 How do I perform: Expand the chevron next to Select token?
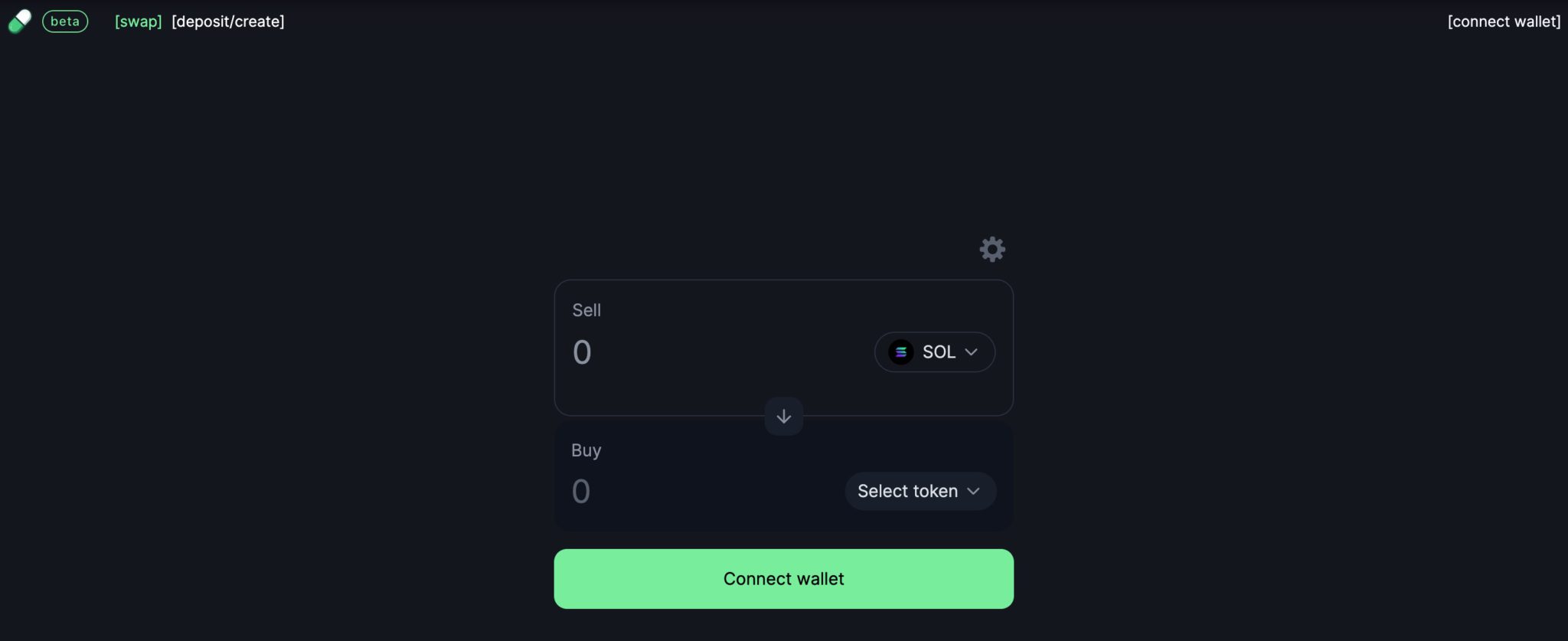coord(974,492)
